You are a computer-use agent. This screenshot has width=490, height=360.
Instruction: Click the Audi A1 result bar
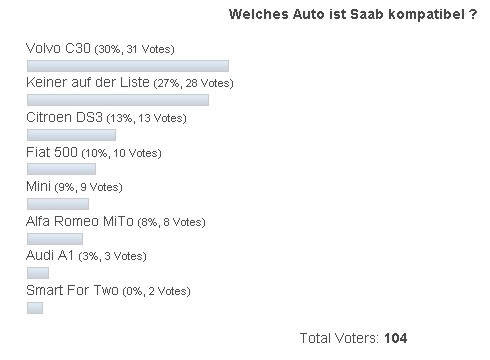(38, 273)
